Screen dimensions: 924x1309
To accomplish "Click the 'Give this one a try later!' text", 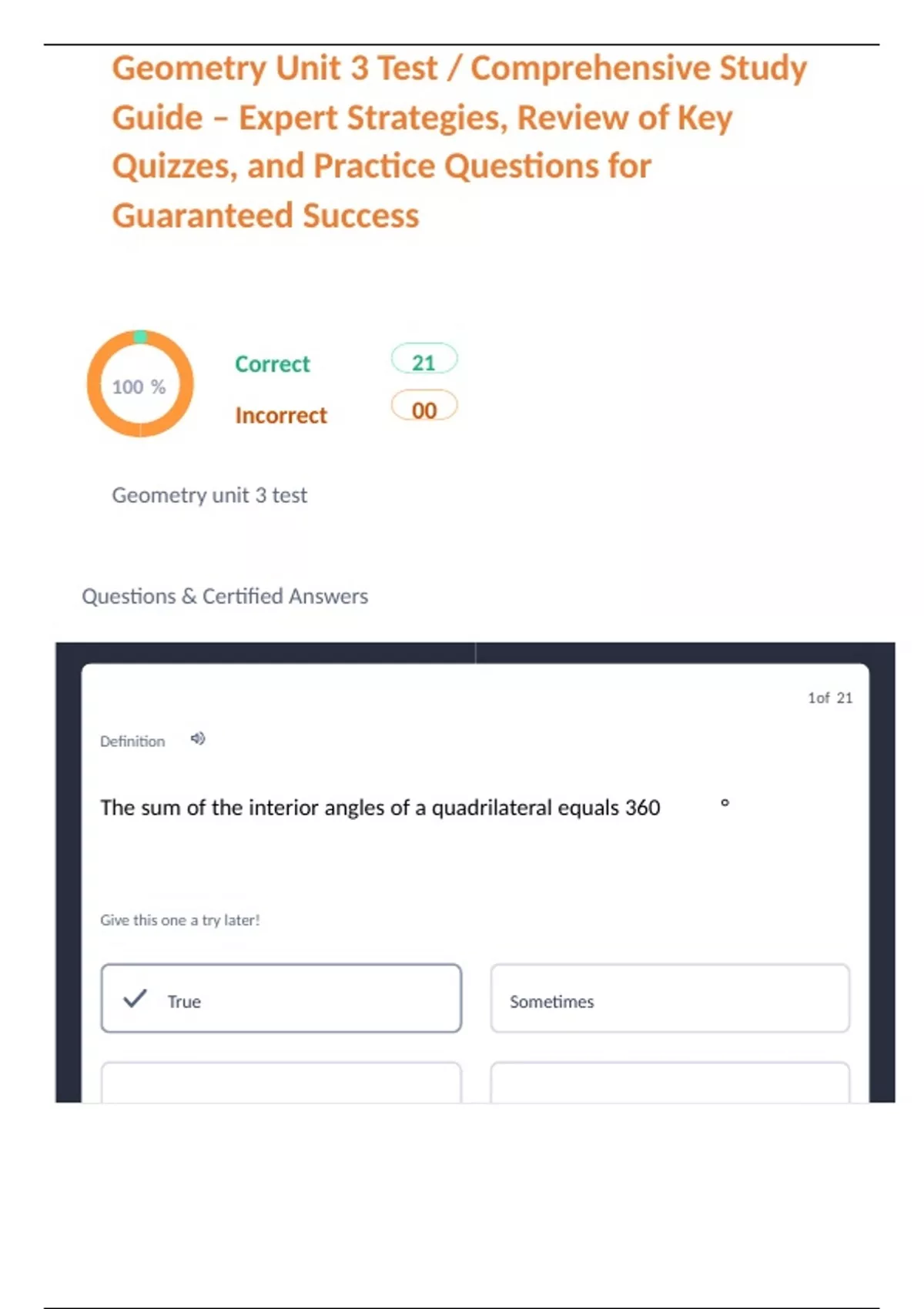I will pyautogui.click(x=180, y=920).
